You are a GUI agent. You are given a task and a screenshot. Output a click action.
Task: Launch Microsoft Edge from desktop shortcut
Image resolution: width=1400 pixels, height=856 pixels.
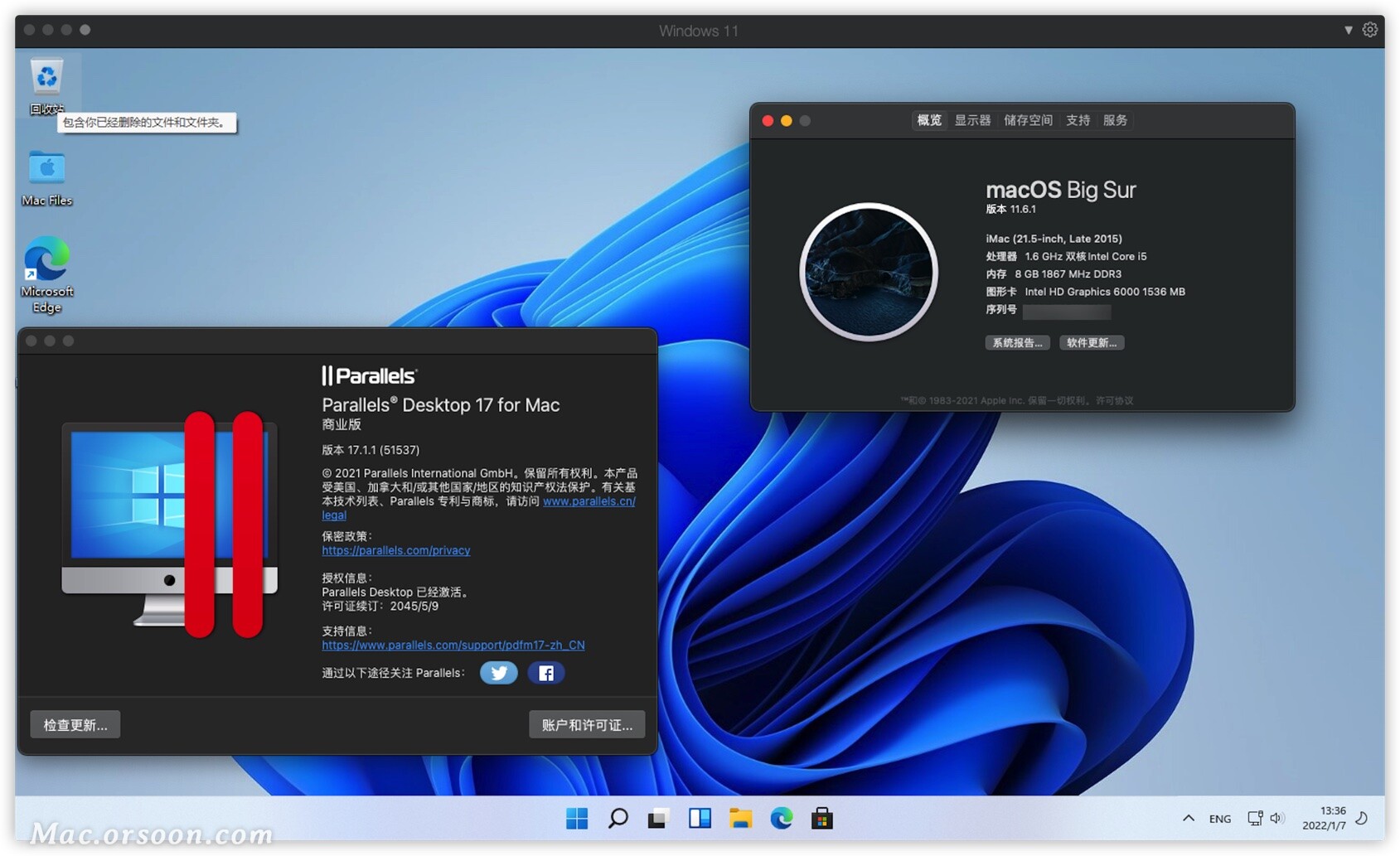pyautogui.click(x=47, y=275)
